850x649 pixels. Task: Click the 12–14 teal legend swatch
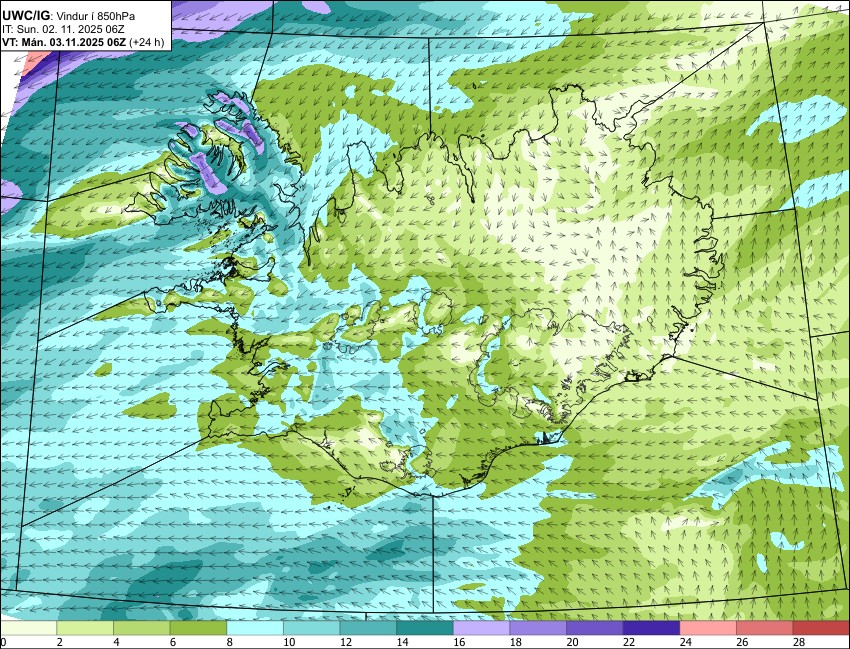(368, 628)
